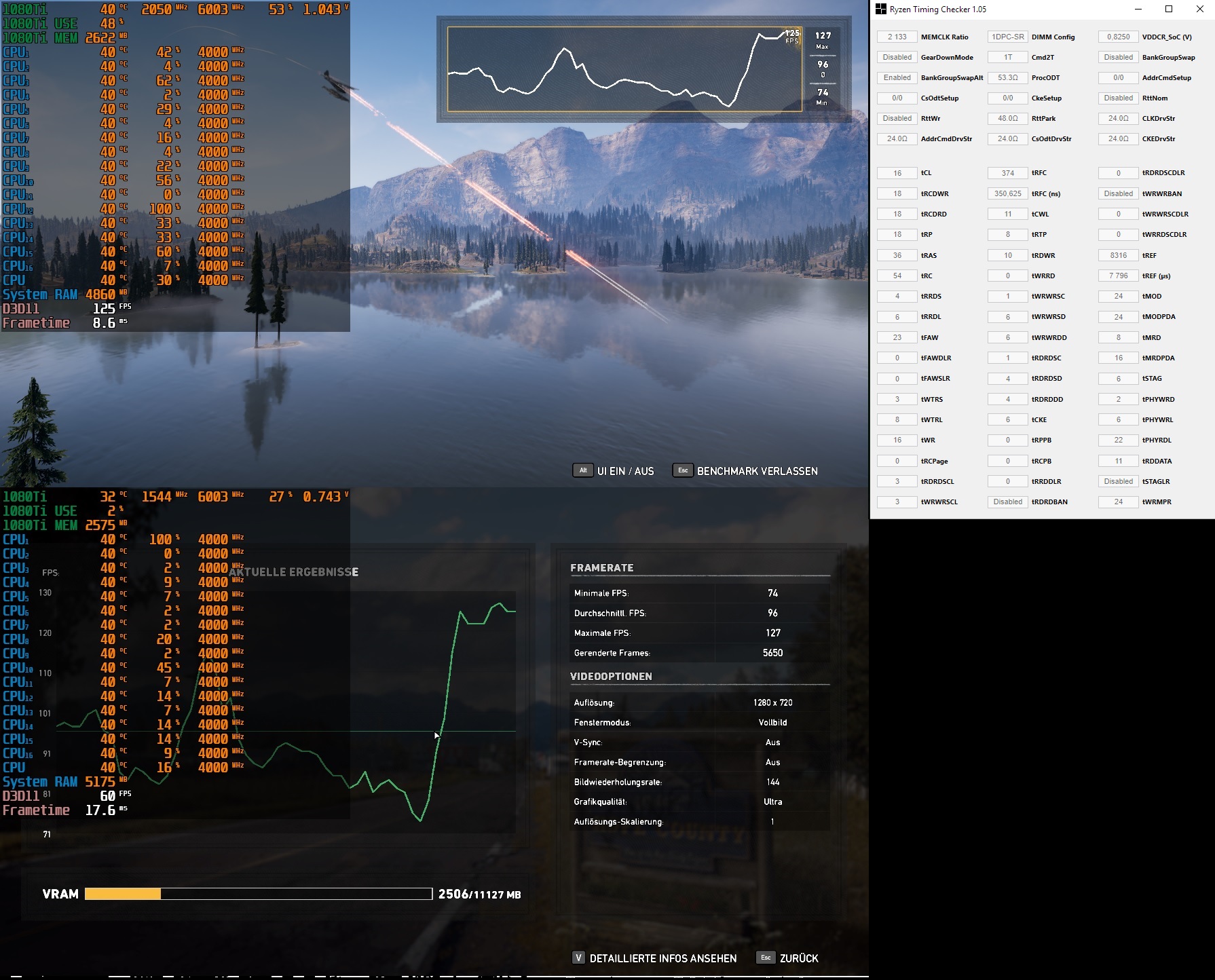Open DETAILLIERTE INFOS ANSEHEN
This screenshot has height=980, width=1215.
tap(662, 958)
